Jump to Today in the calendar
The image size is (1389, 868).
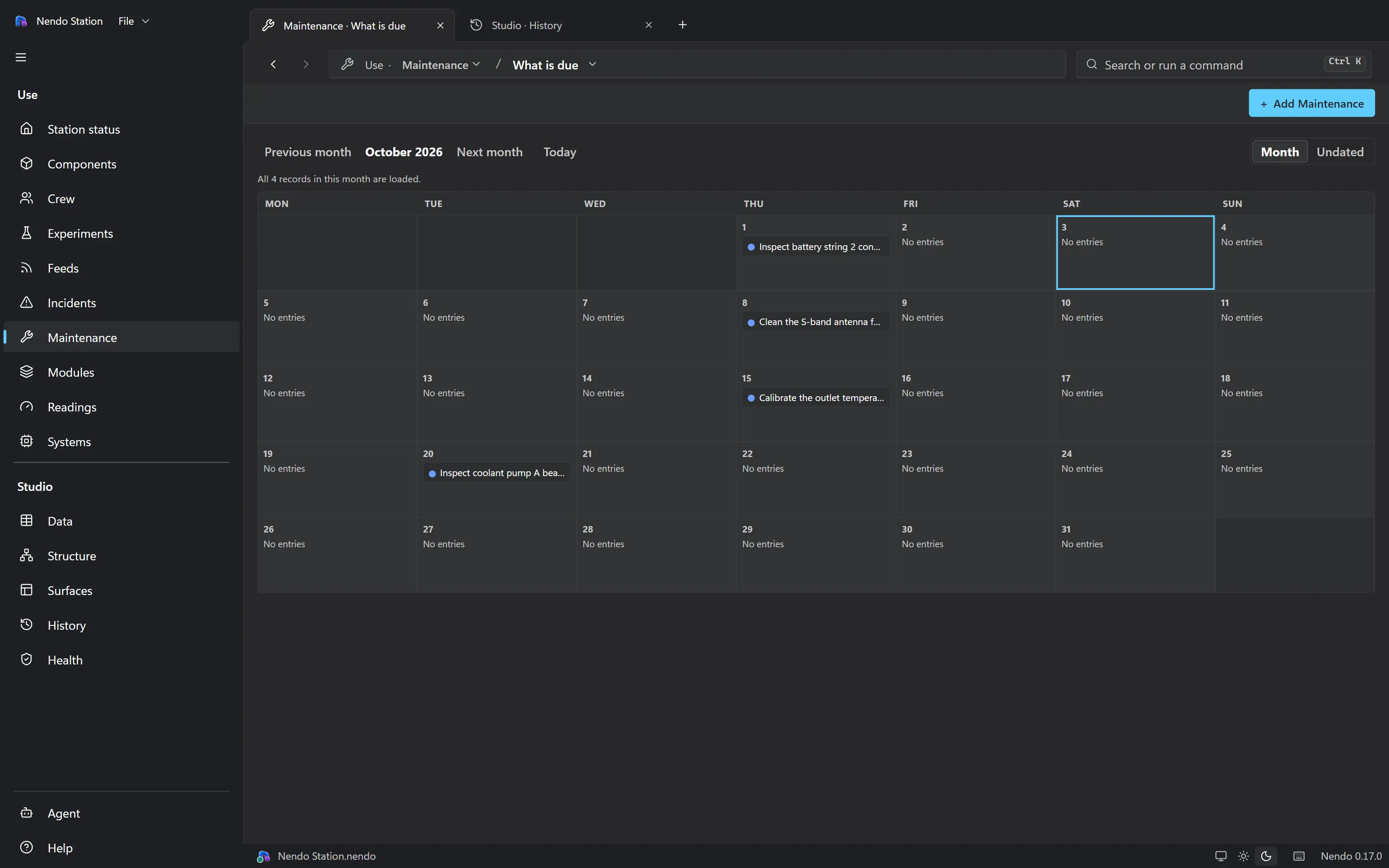[x=560, y=152]
